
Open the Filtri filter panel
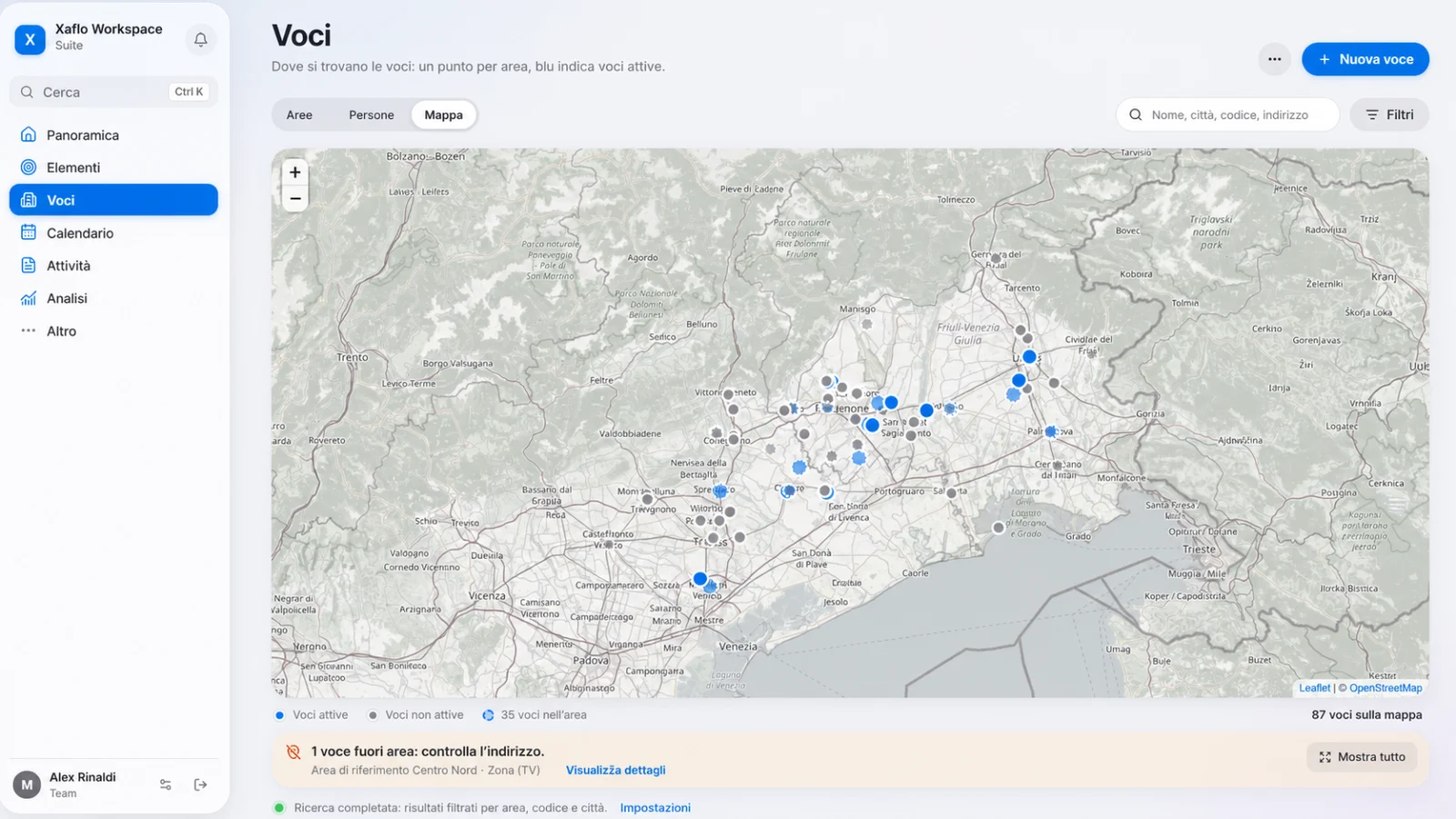coord(1390,115)
